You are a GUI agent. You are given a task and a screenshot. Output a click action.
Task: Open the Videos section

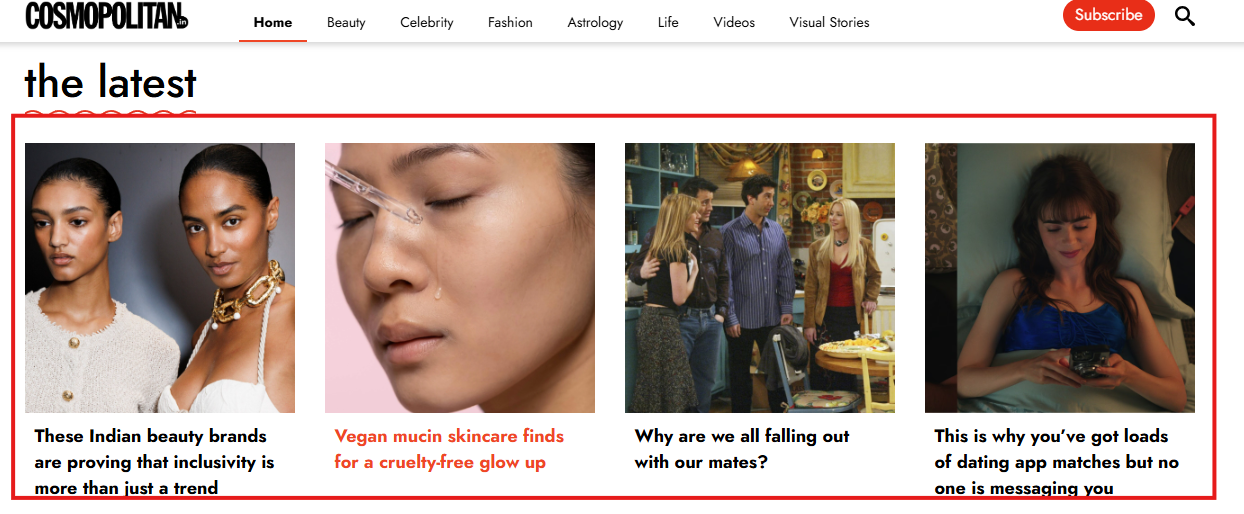tap(734, 22)
